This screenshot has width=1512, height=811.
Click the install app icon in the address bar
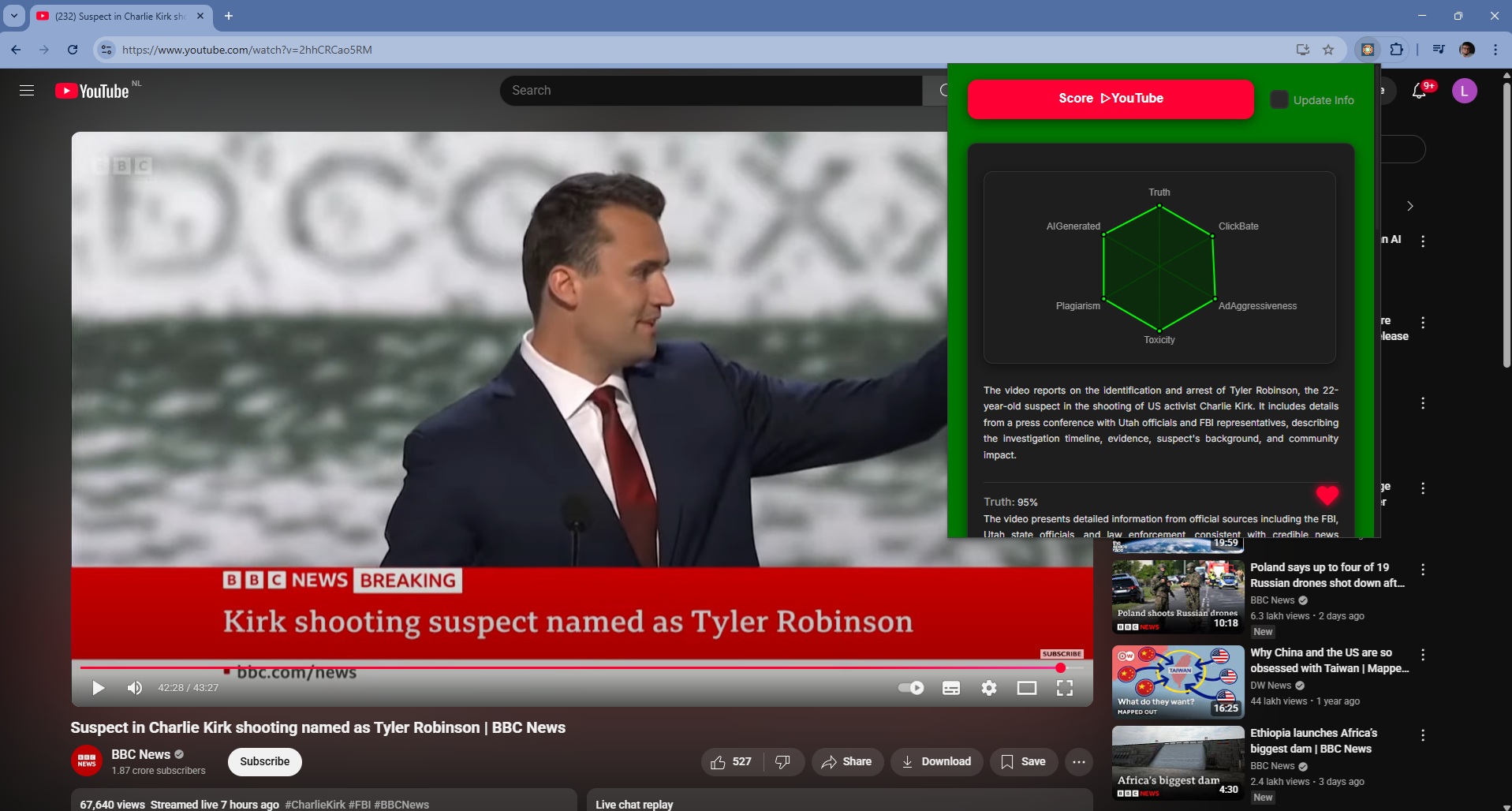[1303, 50]
